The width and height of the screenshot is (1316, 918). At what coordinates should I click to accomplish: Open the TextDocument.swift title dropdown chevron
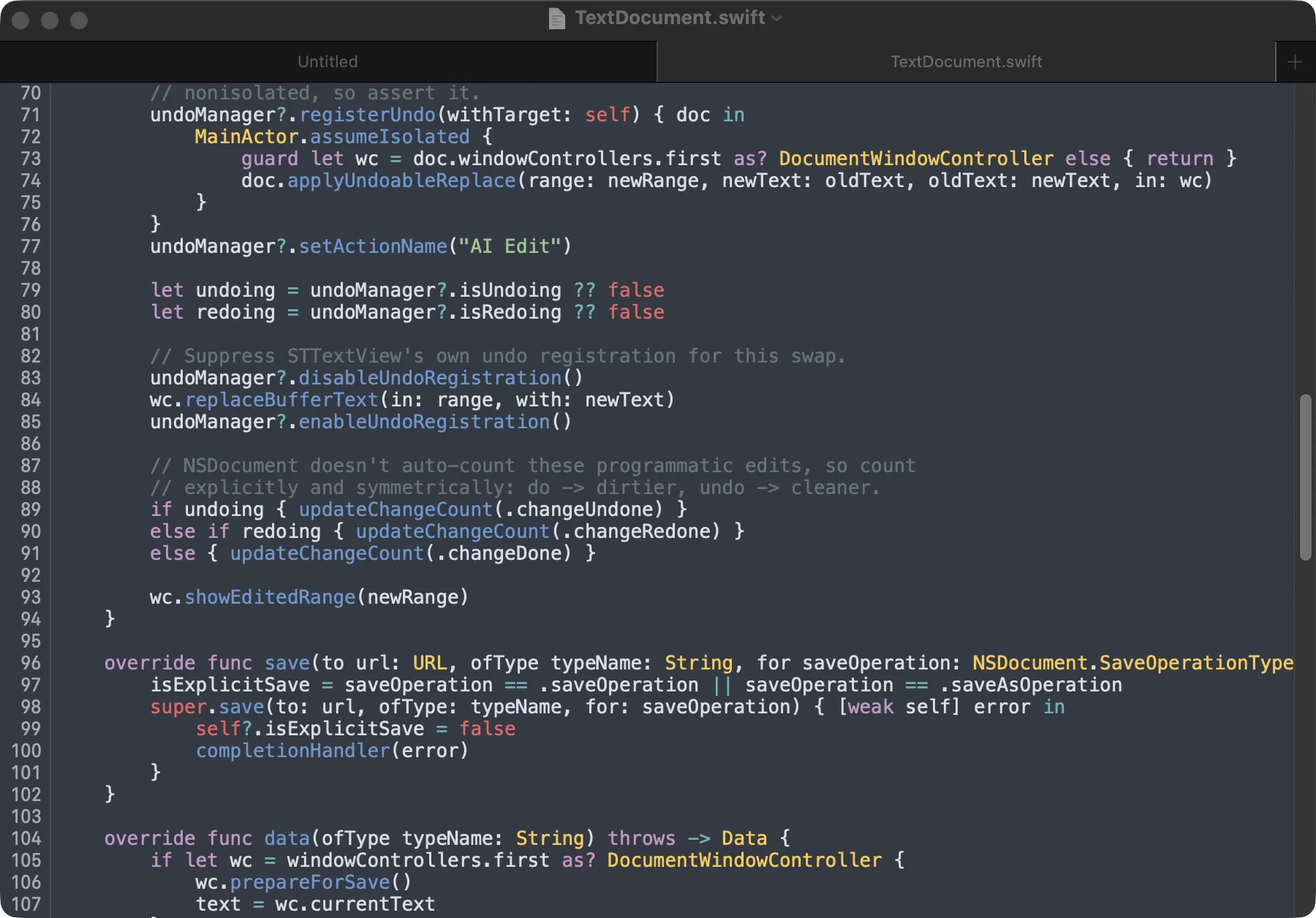click(776, 18)
